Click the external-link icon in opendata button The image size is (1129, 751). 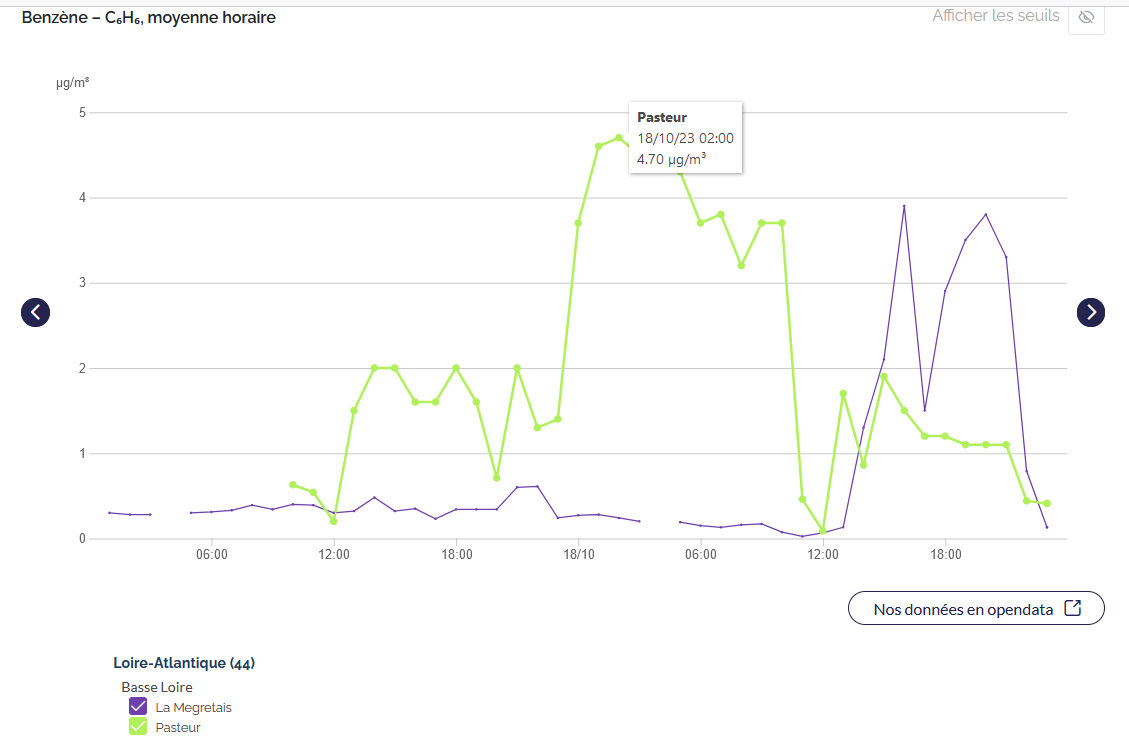(x=1073, y=608)
